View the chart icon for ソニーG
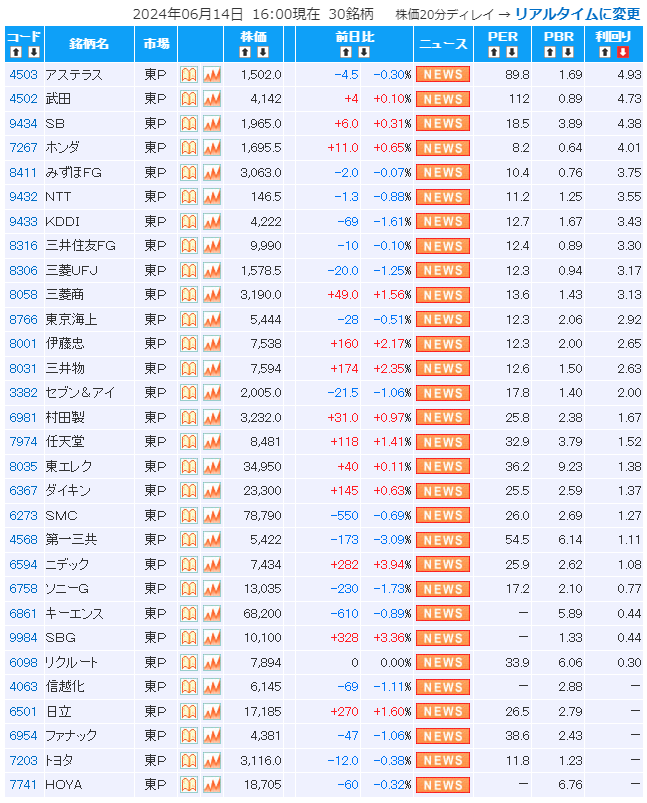 click(x=211, y=589)
